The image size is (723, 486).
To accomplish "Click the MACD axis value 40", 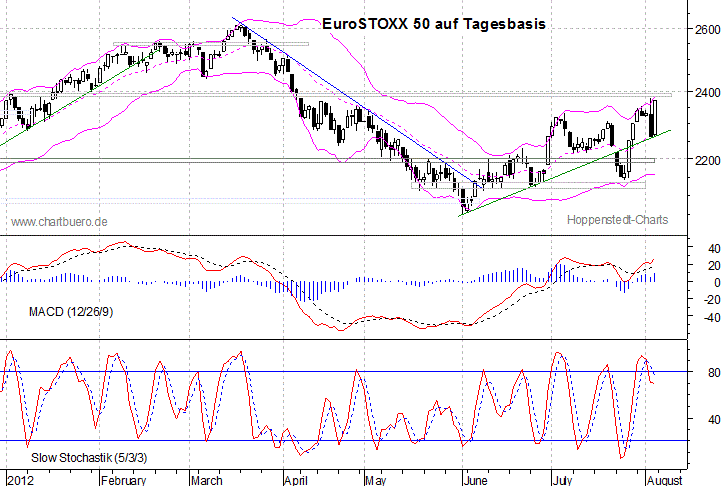I will click(714, 249).
